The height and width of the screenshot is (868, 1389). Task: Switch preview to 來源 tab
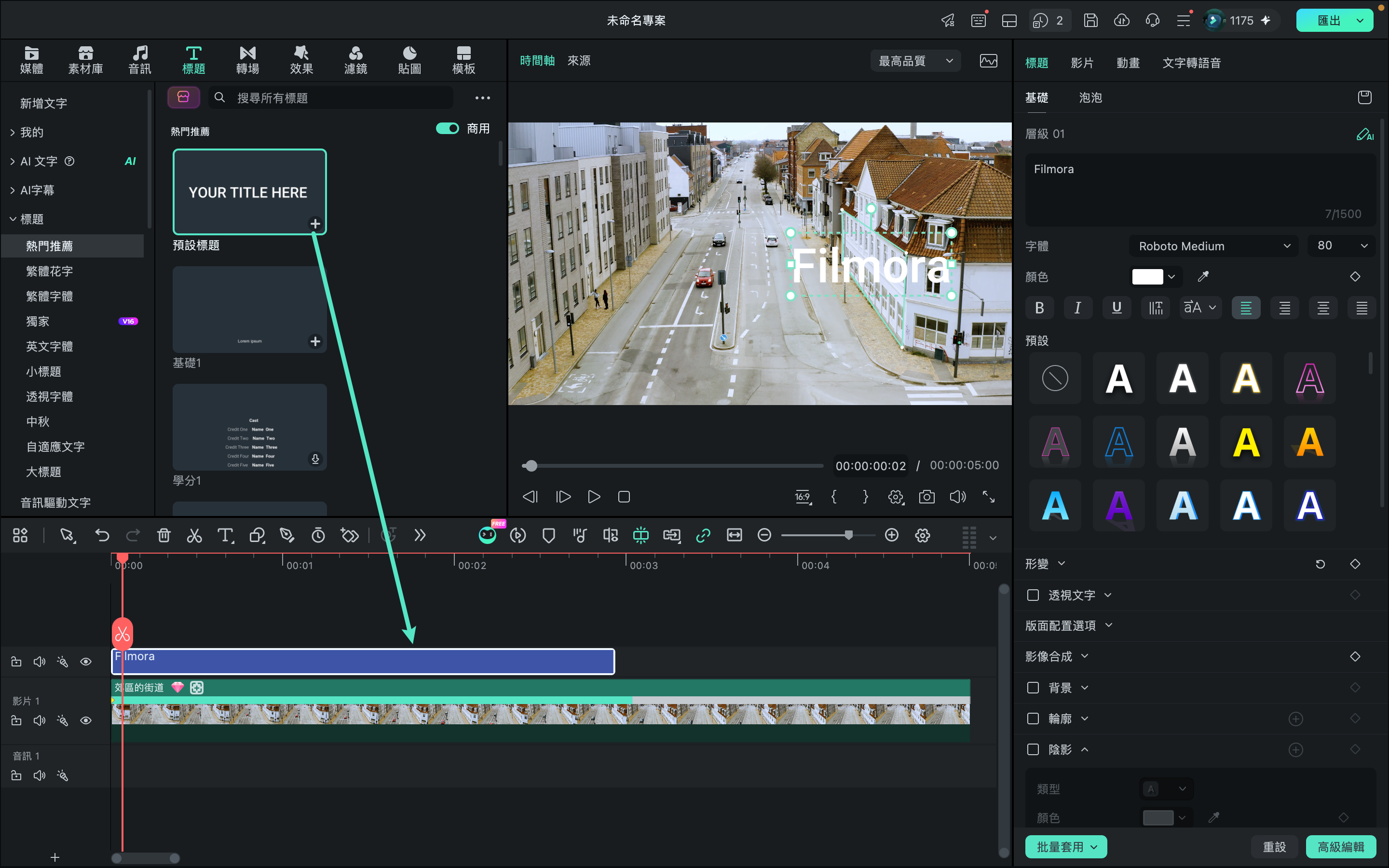579,61
